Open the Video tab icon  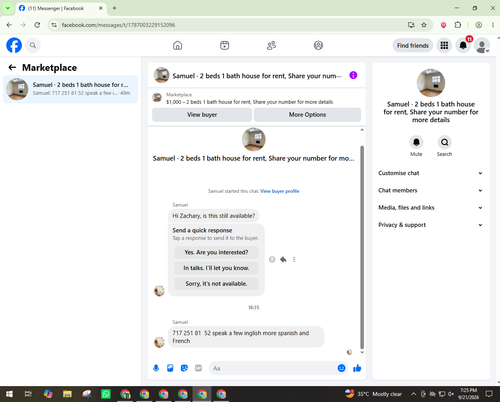[x=225, y=45]
